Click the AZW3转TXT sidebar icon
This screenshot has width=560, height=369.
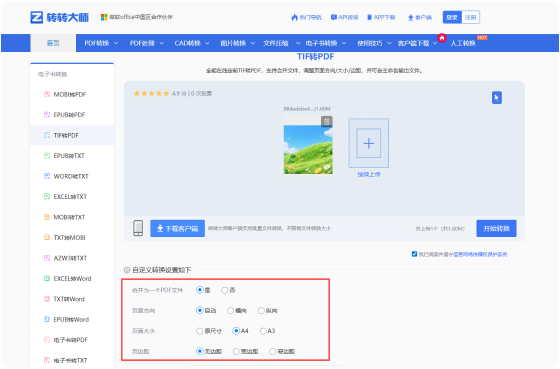tap(47, 258)
